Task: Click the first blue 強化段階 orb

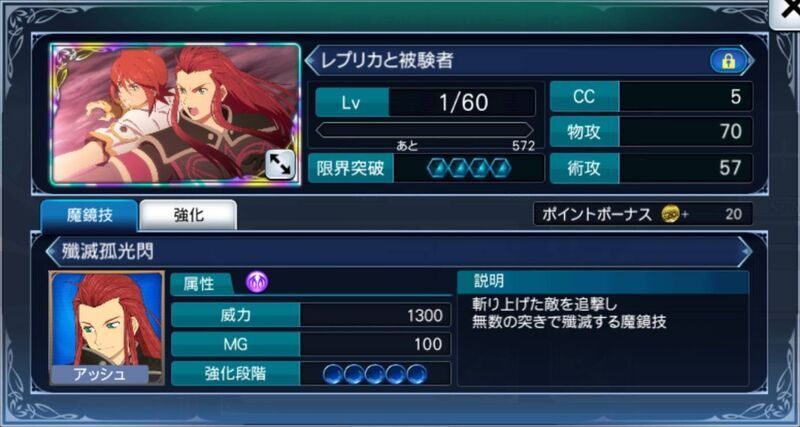Action: pyautogui.click(x=333, y=374)
